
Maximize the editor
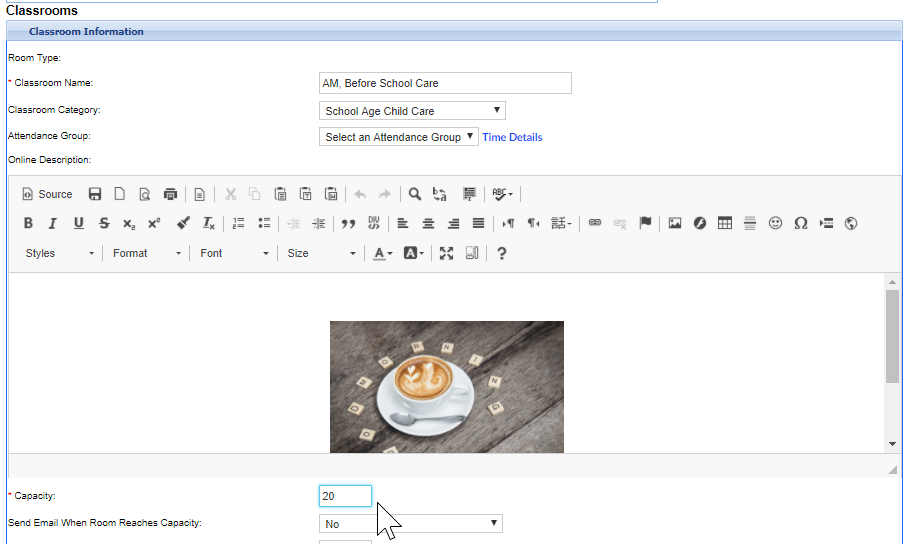[446, 253]
